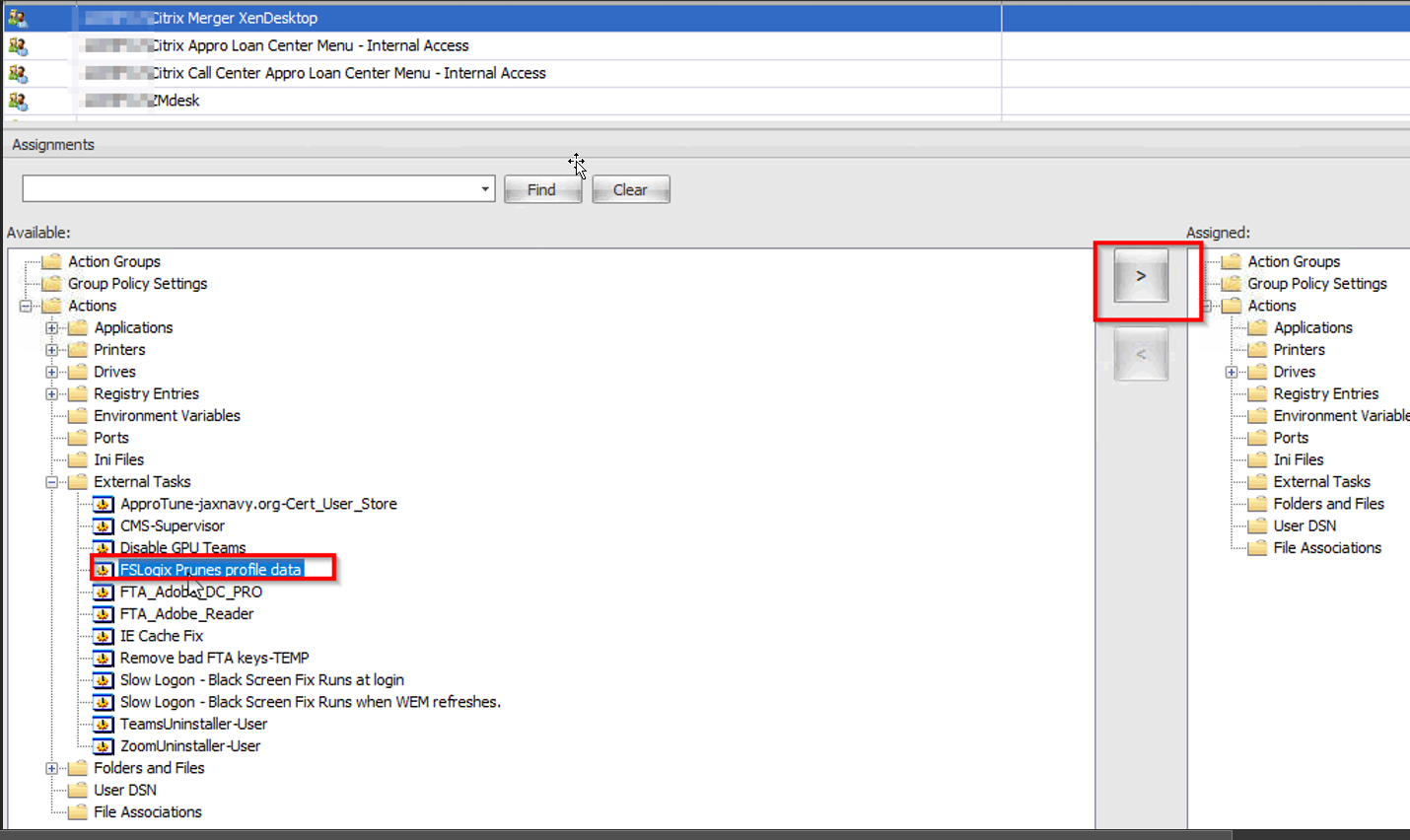This screenshot has width=1410, height=840.
Task: Click the CMS-Supervisor external task icon
Action: tap(104, 525)
